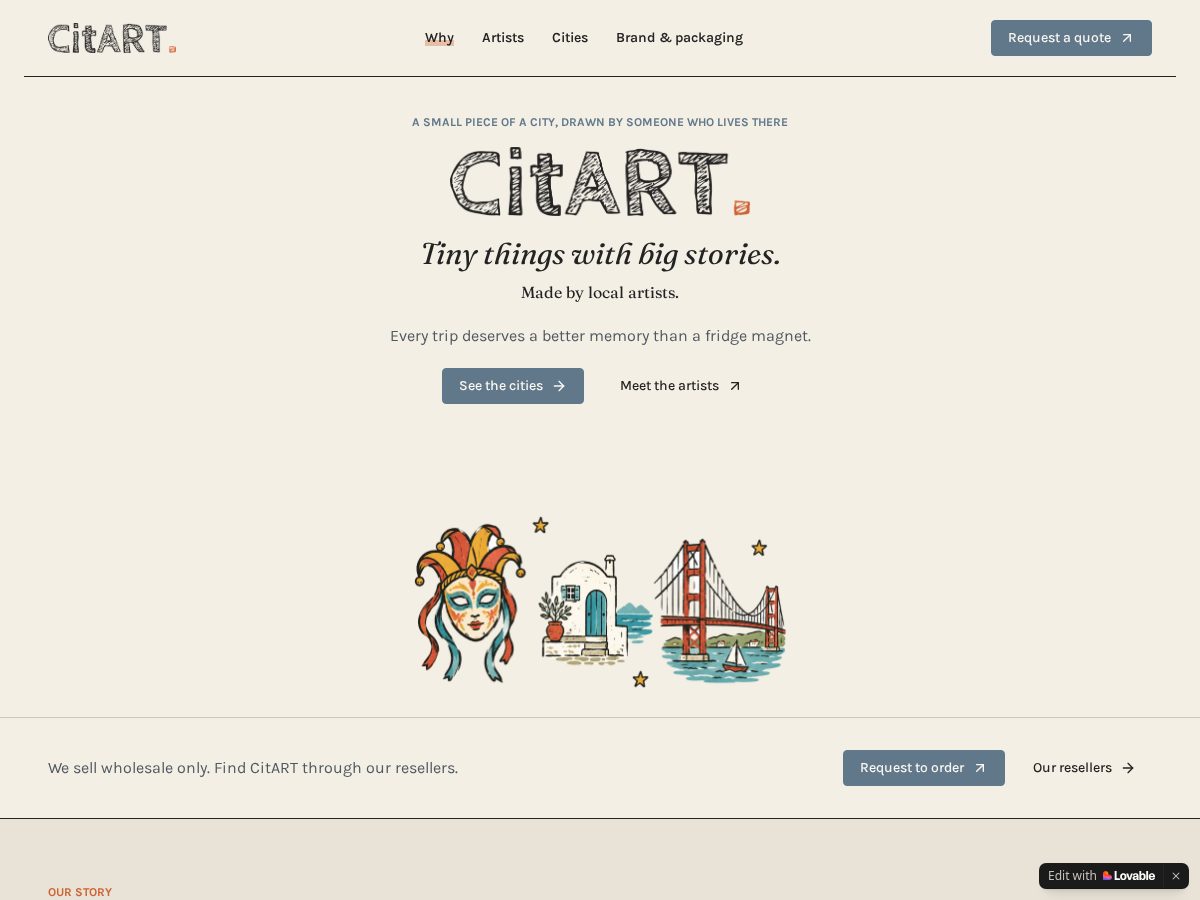Screen dimensions: 1200x900
Task: Click the white Greek house illustration
Action: pos(594,610)
